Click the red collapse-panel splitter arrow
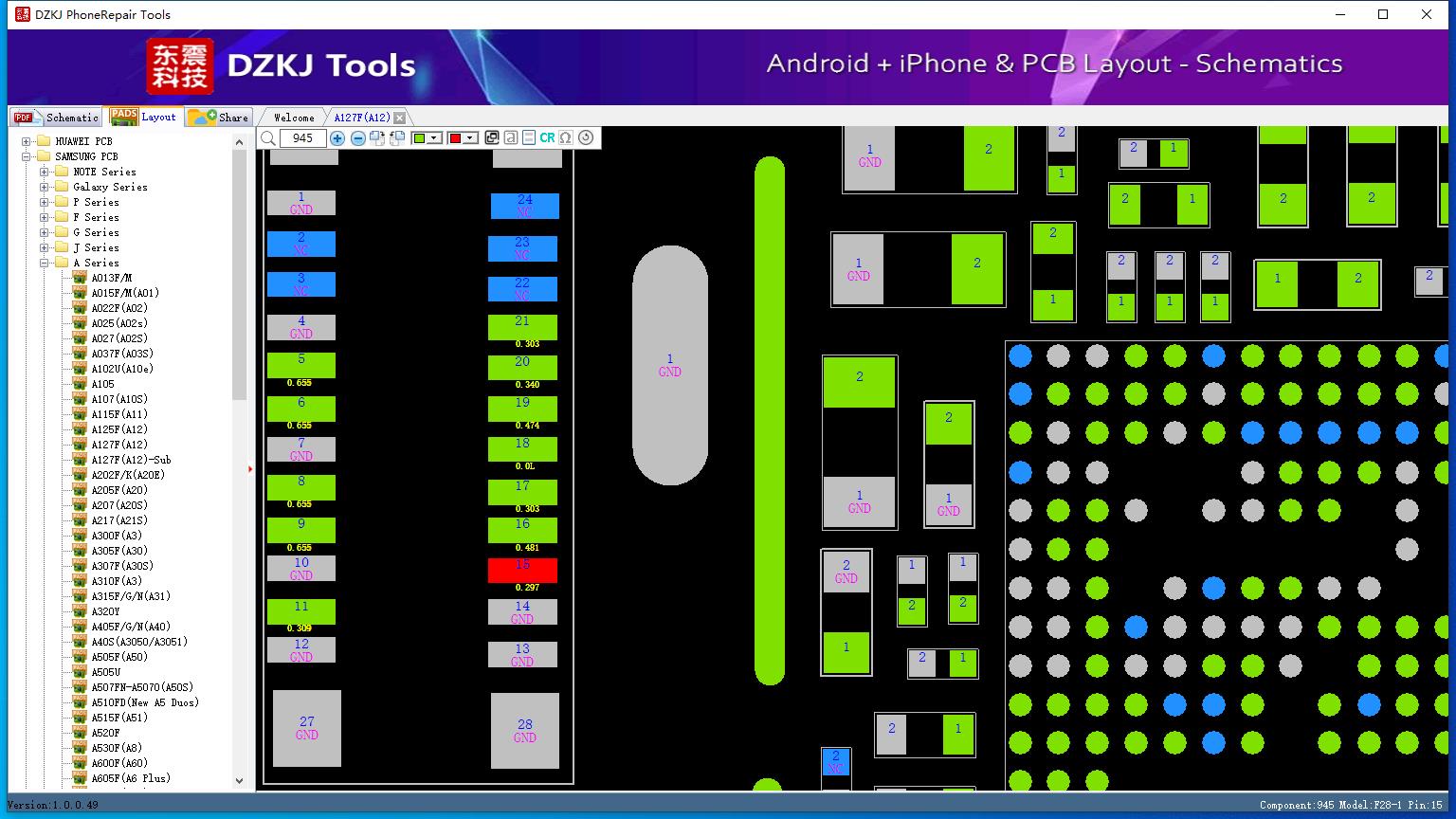The height and width of the screenshot is (819, 1456). (250, 468)
